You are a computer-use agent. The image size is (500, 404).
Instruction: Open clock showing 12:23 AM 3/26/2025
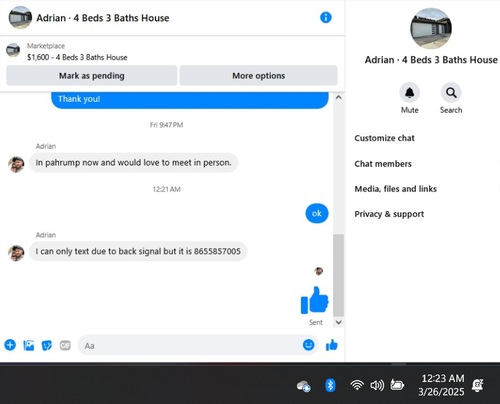pyautogui.click(x=441, y=385)
